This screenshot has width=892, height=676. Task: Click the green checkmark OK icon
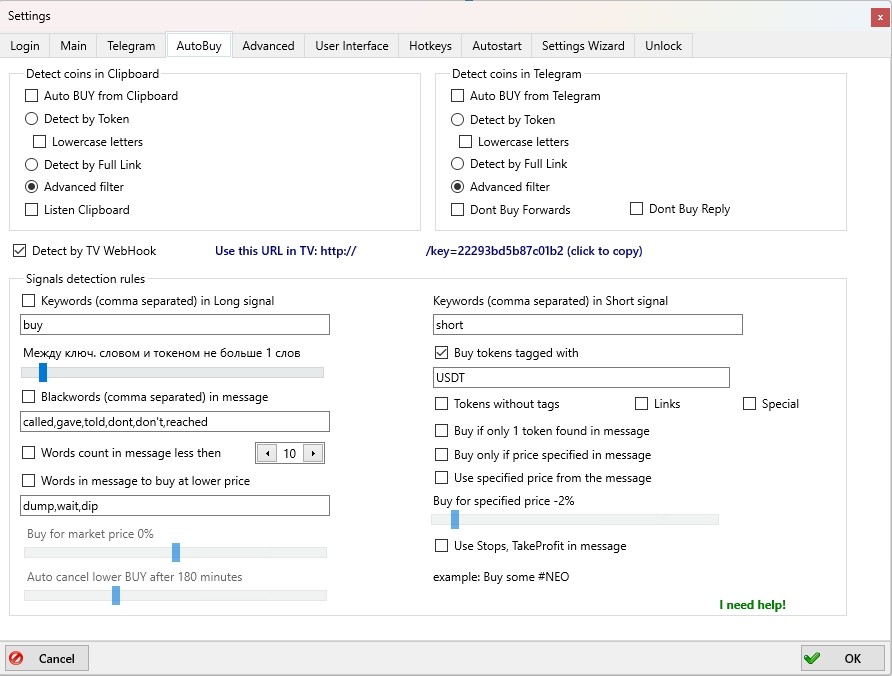[x=813, y=658]
